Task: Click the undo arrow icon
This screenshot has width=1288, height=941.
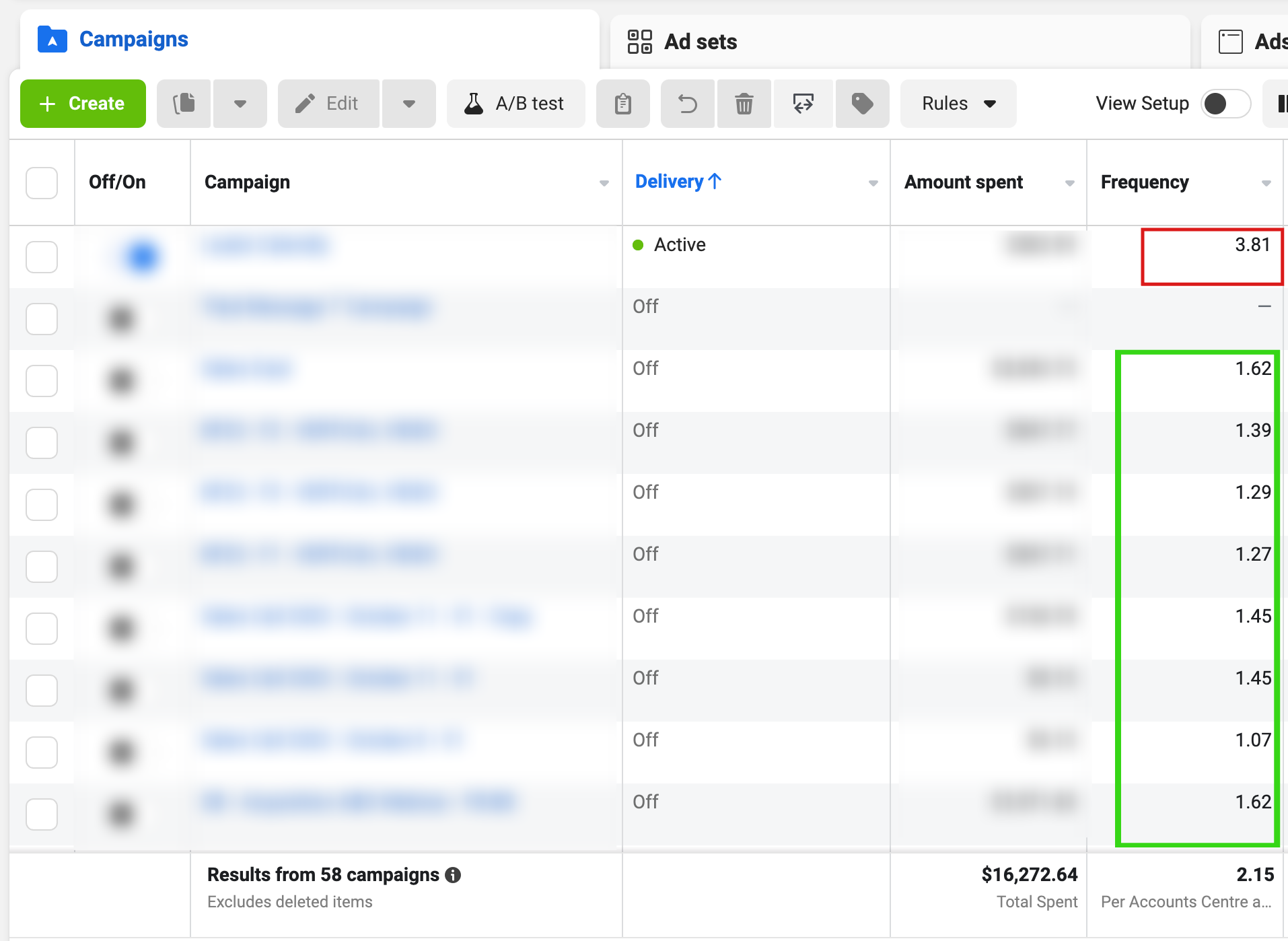Action: (688, 104)
